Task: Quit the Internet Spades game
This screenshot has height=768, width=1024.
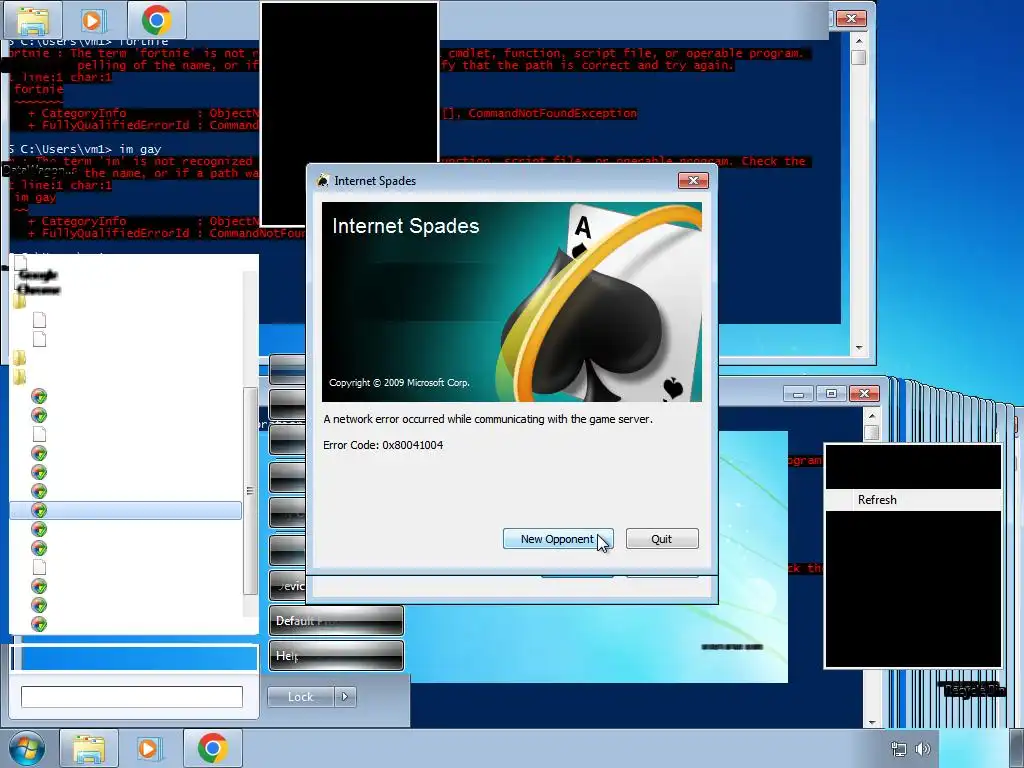Action: [x=662, y=539]
